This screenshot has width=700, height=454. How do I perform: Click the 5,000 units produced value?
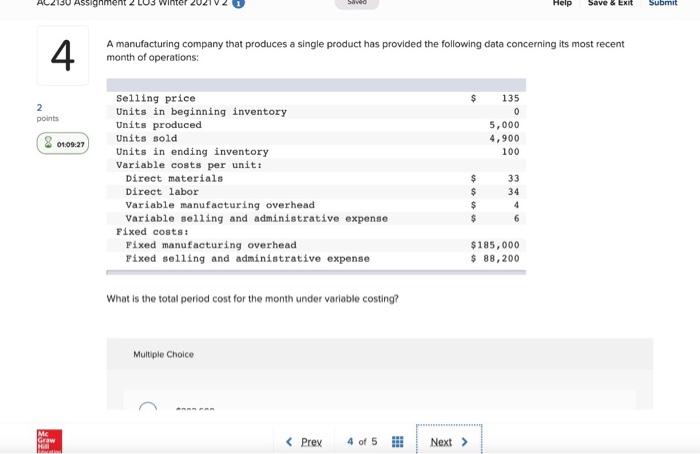(x=504, y=125)
